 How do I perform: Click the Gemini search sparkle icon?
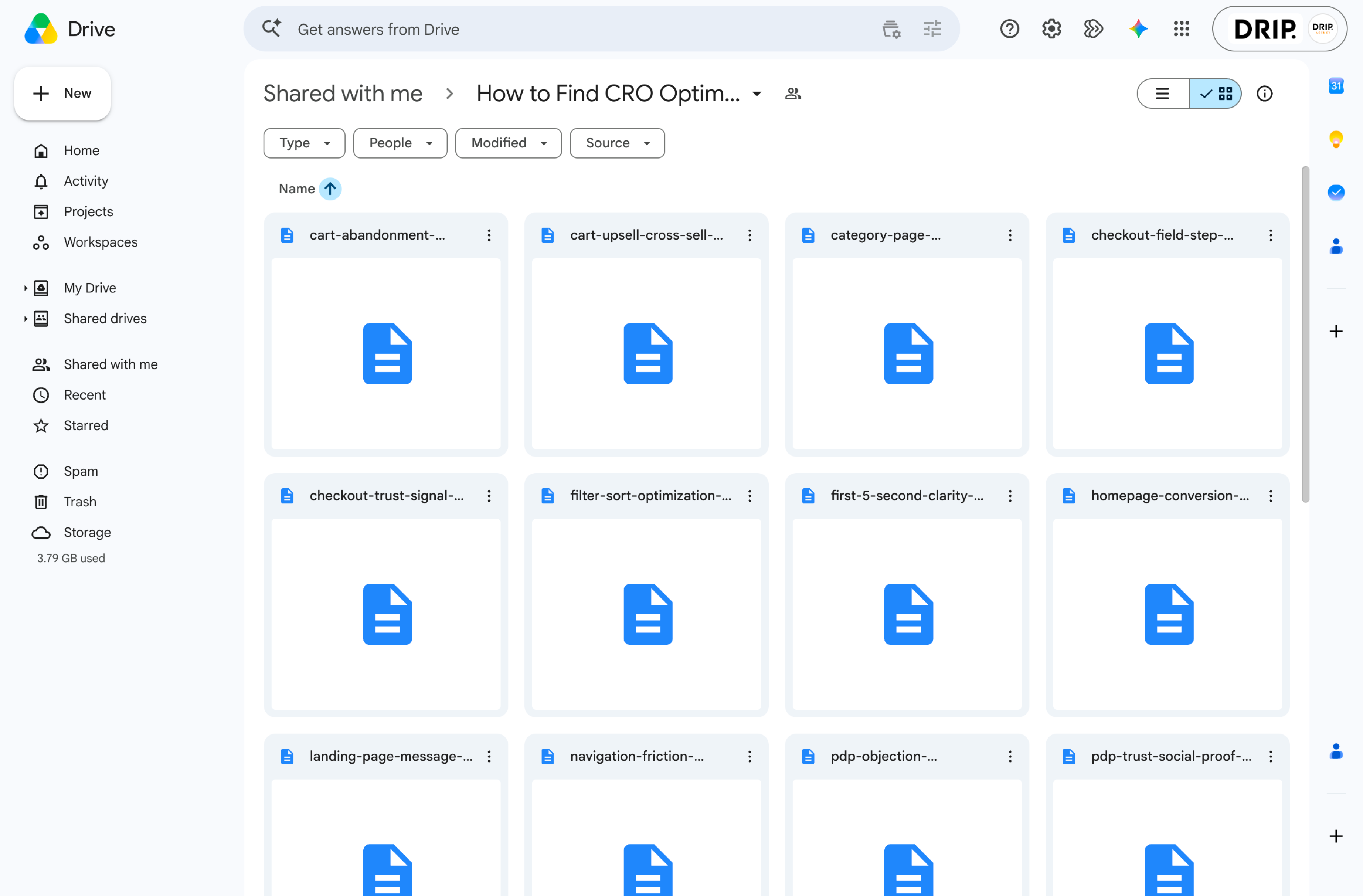(272, 28)
